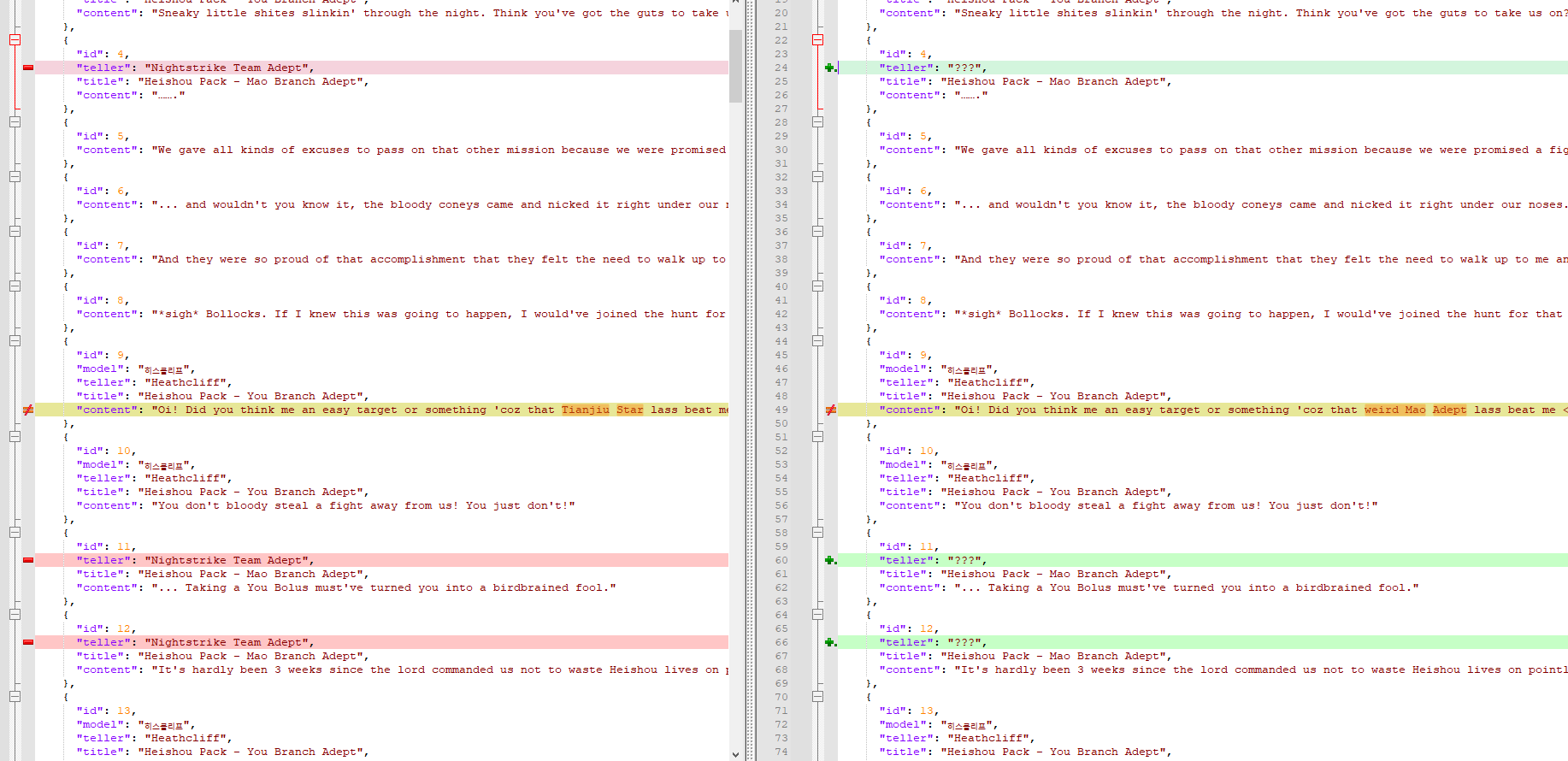Click line number 24 in the right pane
1568x761 pixels.
[781, 68]
